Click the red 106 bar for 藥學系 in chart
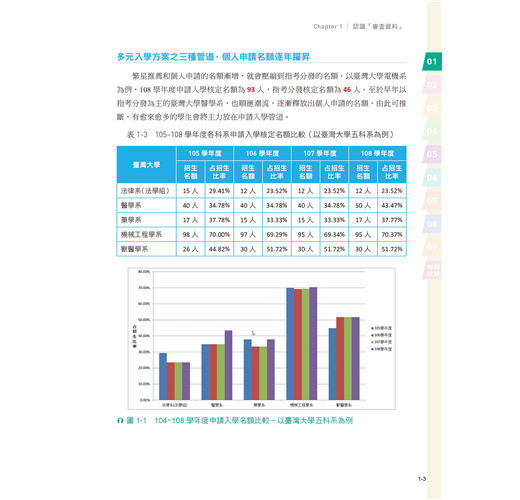This screenshot has height=500, width=520. point(255,373)
